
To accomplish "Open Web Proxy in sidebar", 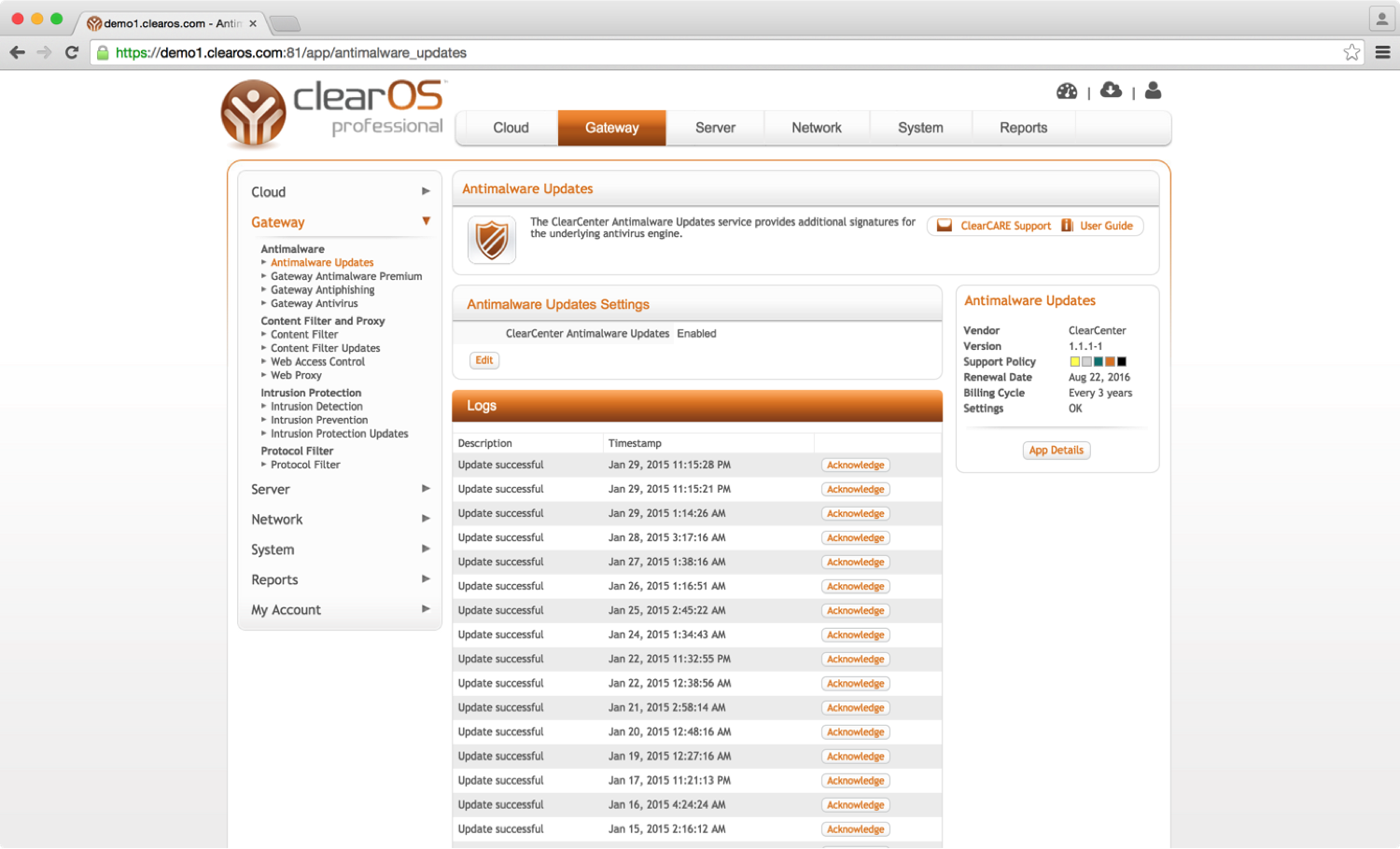I will [296, 375].
